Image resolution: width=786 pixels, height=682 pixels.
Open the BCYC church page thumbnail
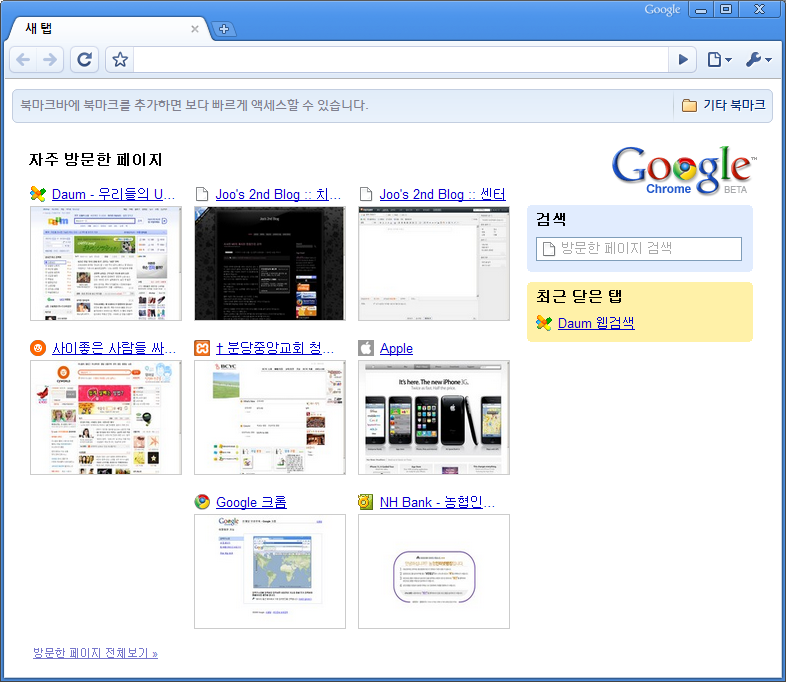[270, 417]
